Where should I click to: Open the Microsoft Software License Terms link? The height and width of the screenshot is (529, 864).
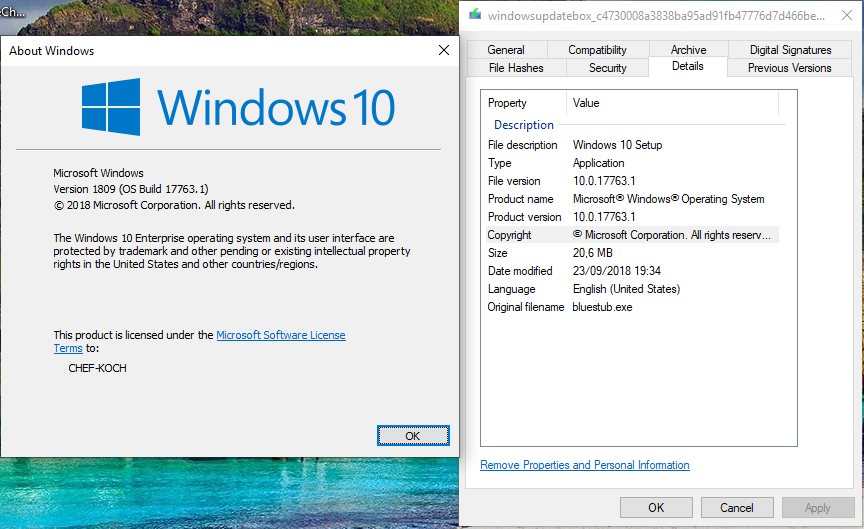281,335
